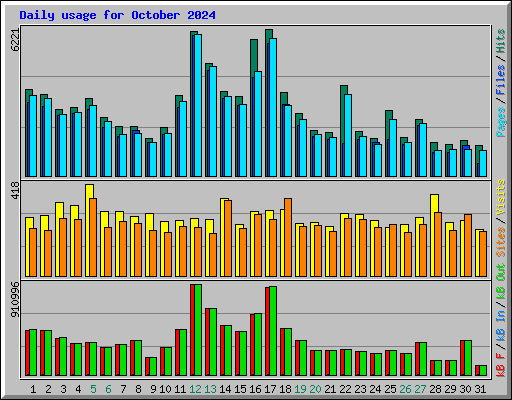The width and height of the screenshot is (512, 400).
Task: Click the cyan Pages bar for day 16
Action: (258, 124)
